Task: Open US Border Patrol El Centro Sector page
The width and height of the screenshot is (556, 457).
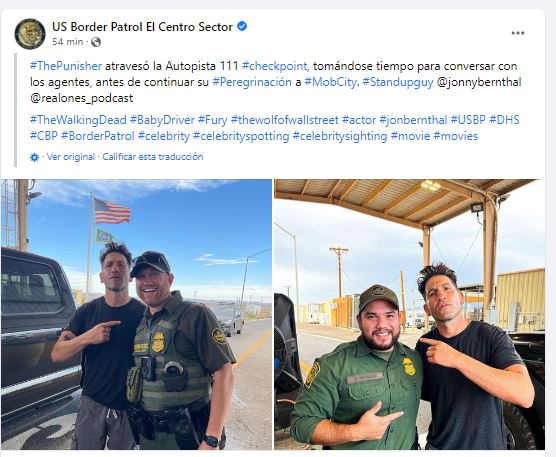Action: 142,27
